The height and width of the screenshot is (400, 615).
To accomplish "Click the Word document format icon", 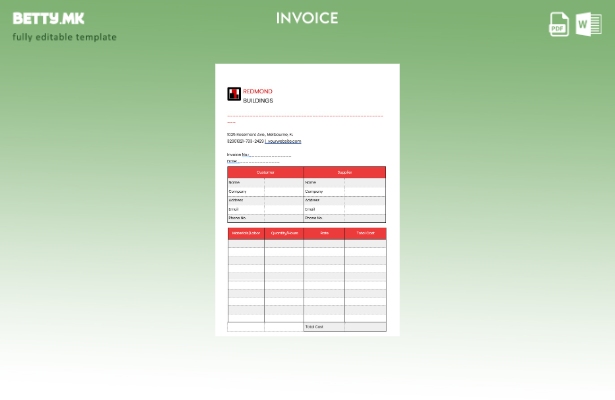I will (588, 24).
